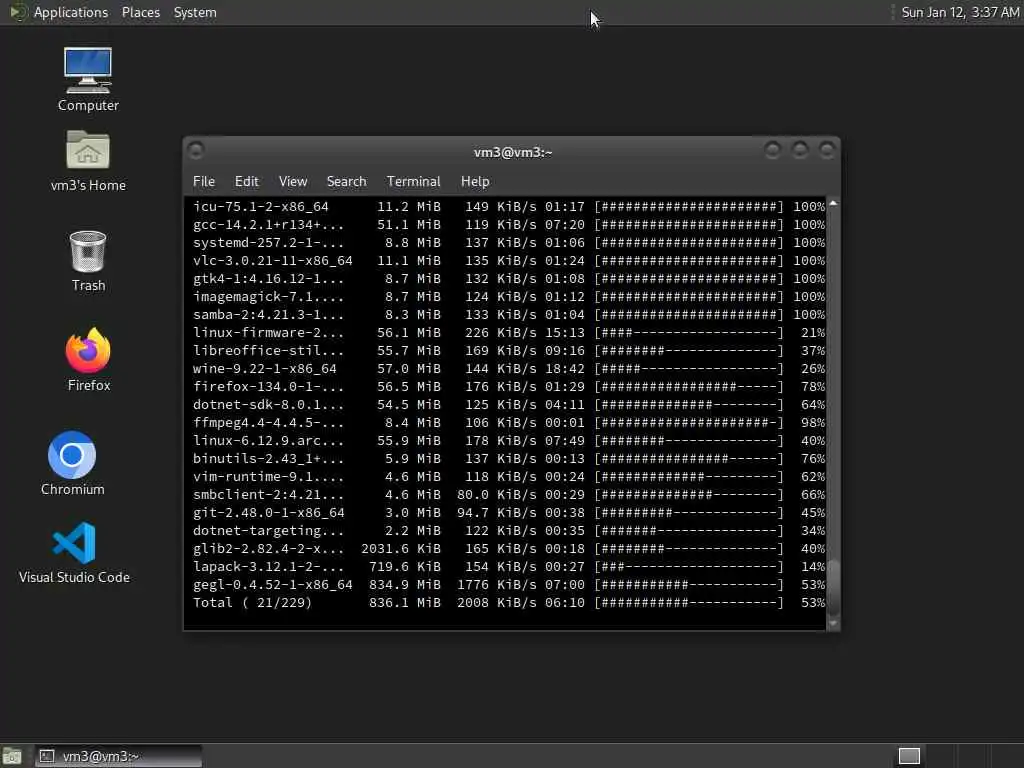1024x768 pixels.
Task: Click the distro logo icon beside Applications
Action: (x=17, y=12)
